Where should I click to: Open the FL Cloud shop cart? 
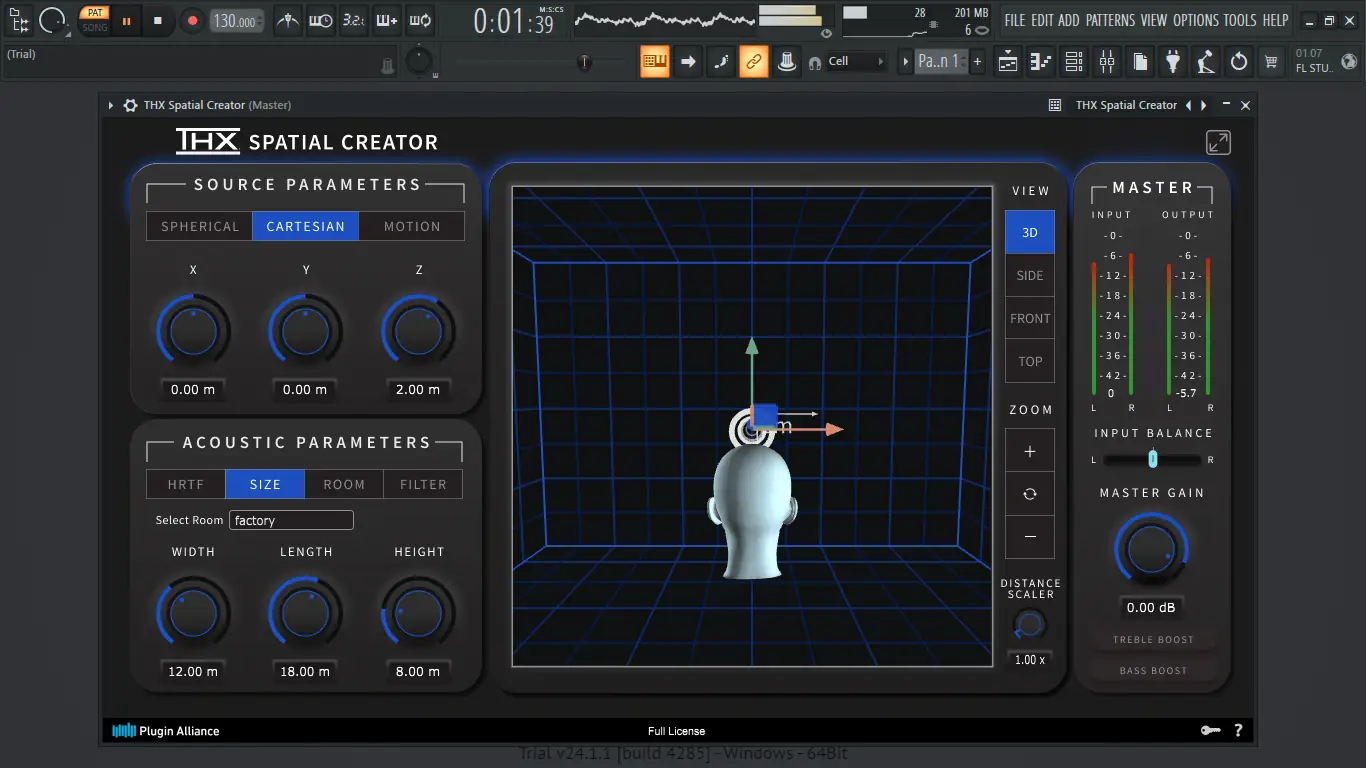click(1271, 62)
